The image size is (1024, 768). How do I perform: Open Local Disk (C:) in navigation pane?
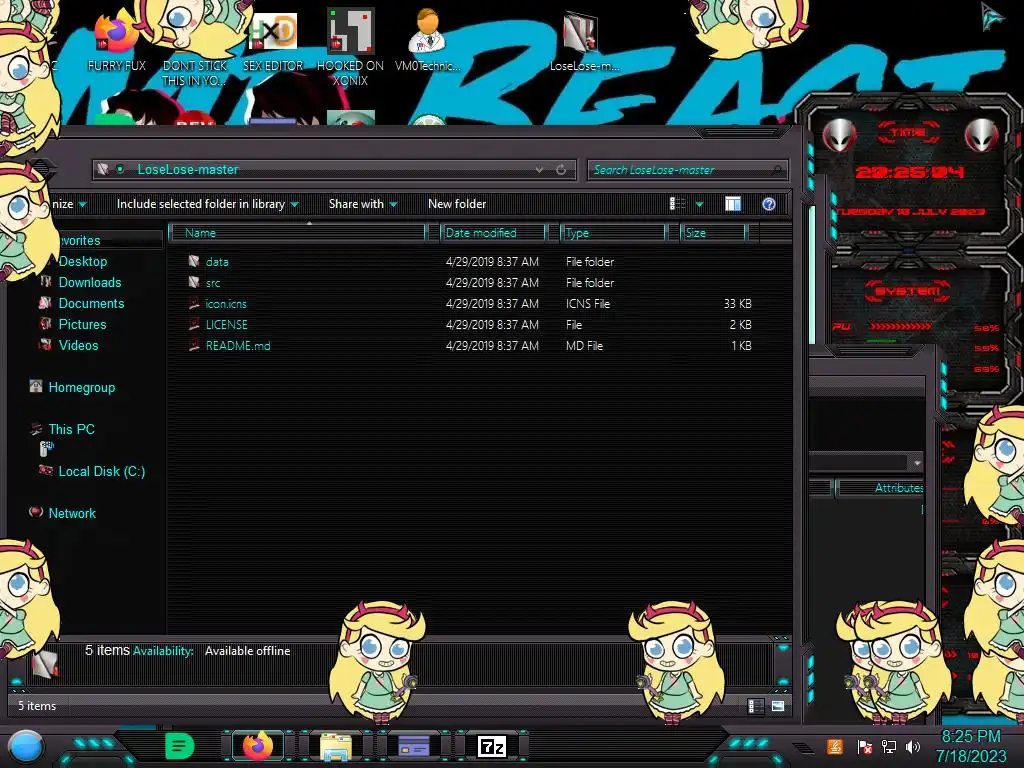click(x=102, y=471)
